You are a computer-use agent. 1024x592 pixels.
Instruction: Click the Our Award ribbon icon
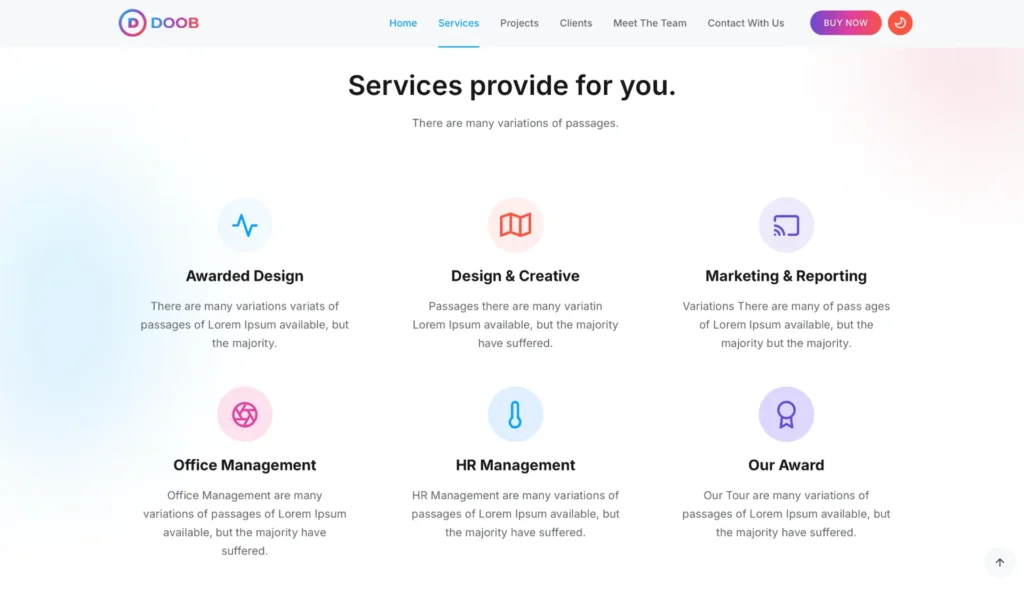786,414
